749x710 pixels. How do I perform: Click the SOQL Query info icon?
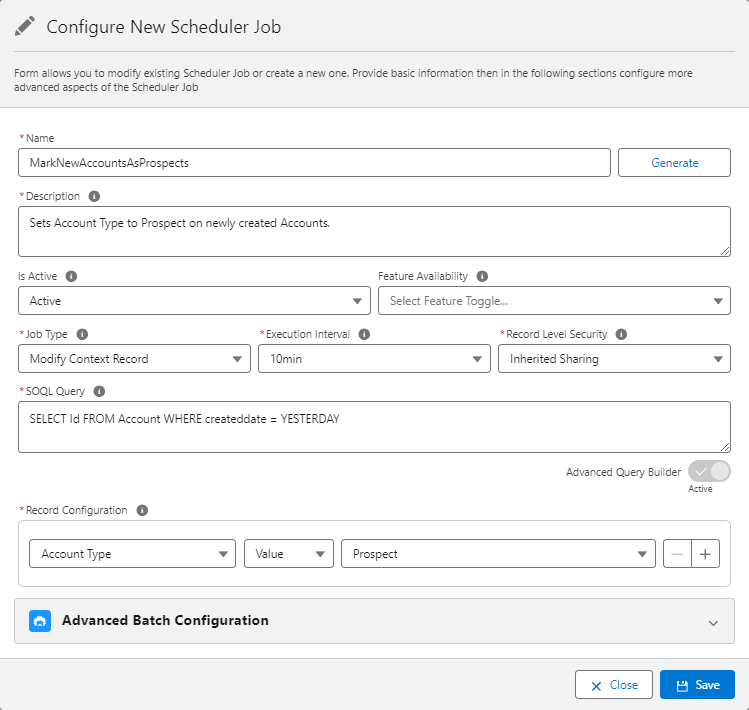pos(99,391)
